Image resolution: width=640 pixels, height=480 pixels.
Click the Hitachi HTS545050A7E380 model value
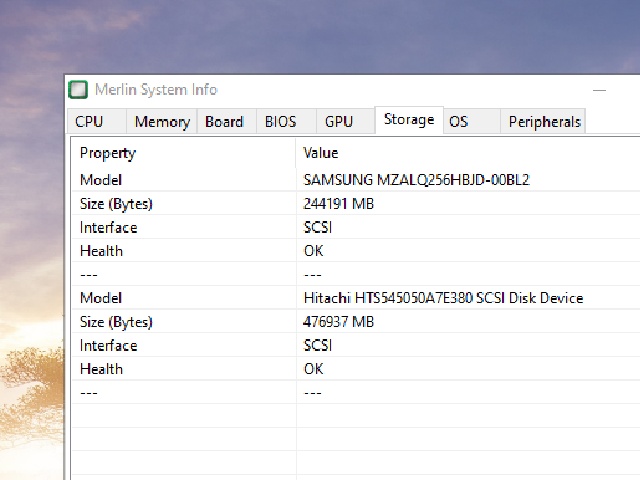point(443,298)
